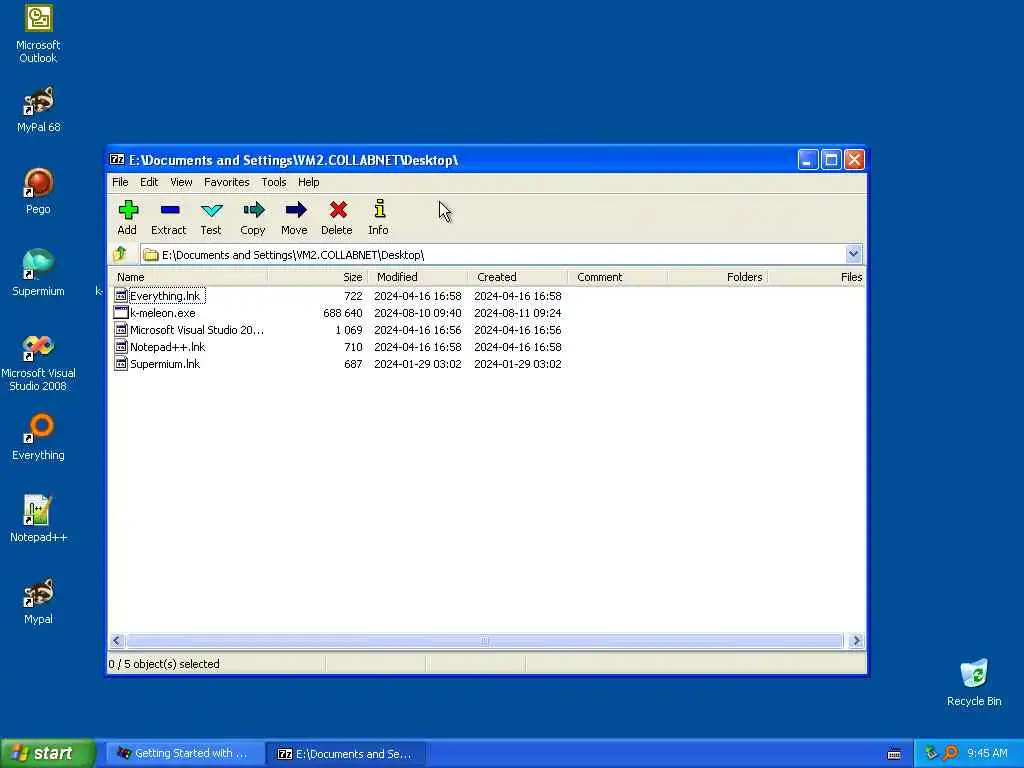Viewport: 1024px width, 768px height.
Task: Select Recycle Bin desktop icon
Action: [974, 673]
